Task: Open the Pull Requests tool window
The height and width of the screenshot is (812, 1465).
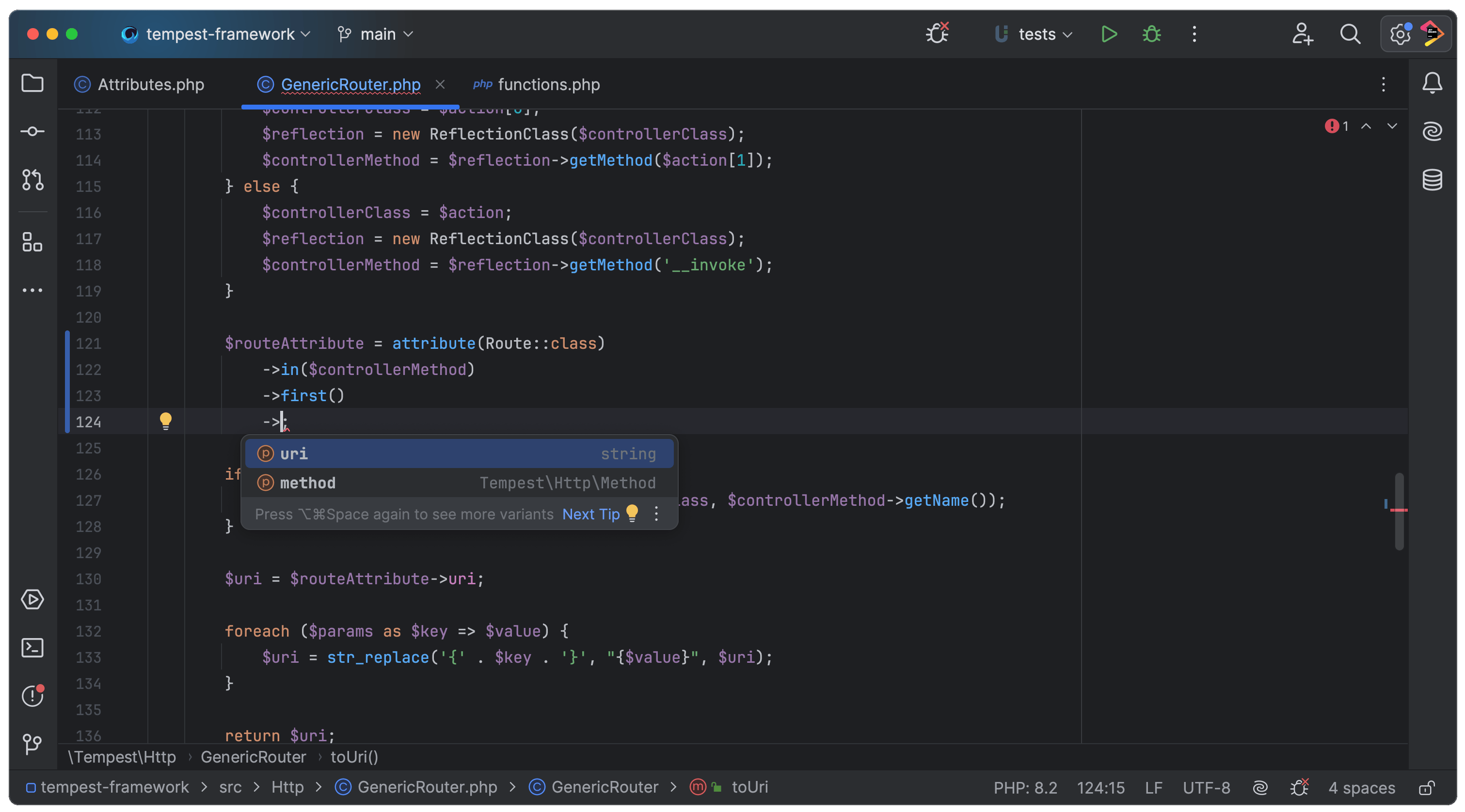Action: click(32, 180)
